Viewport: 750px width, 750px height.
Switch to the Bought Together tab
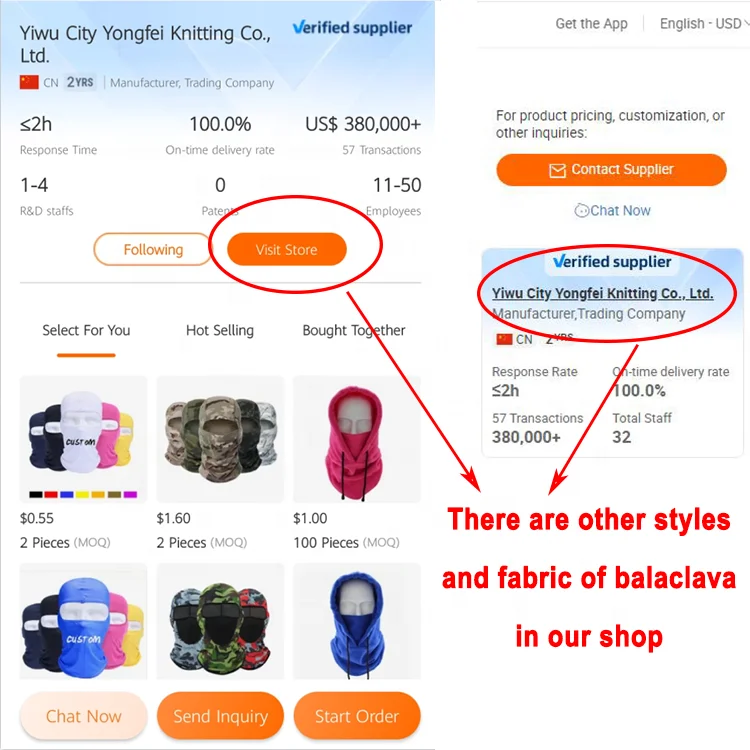point(354,330)
